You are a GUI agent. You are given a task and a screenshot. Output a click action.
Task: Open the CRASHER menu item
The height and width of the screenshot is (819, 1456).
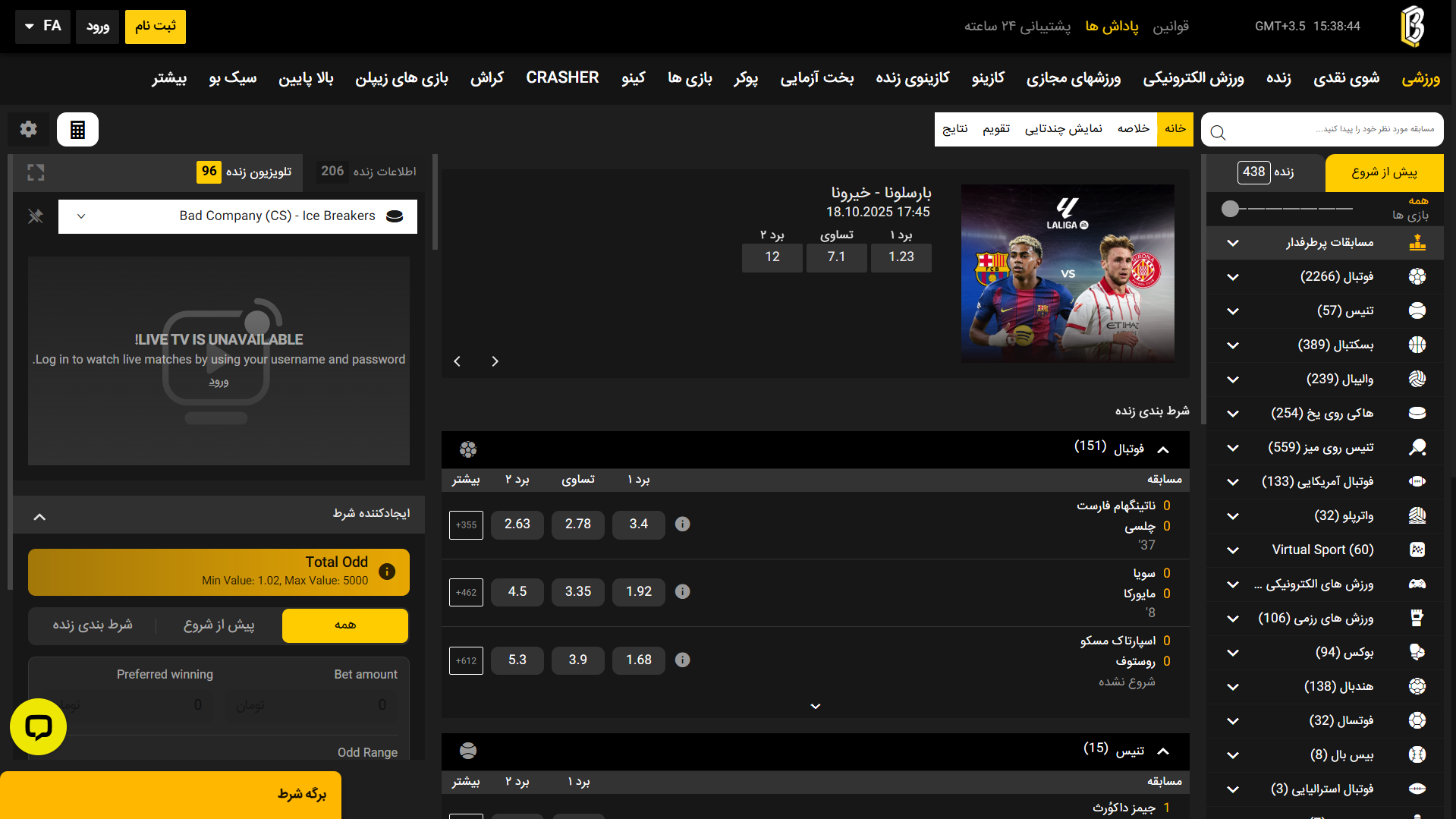[562, 78]
